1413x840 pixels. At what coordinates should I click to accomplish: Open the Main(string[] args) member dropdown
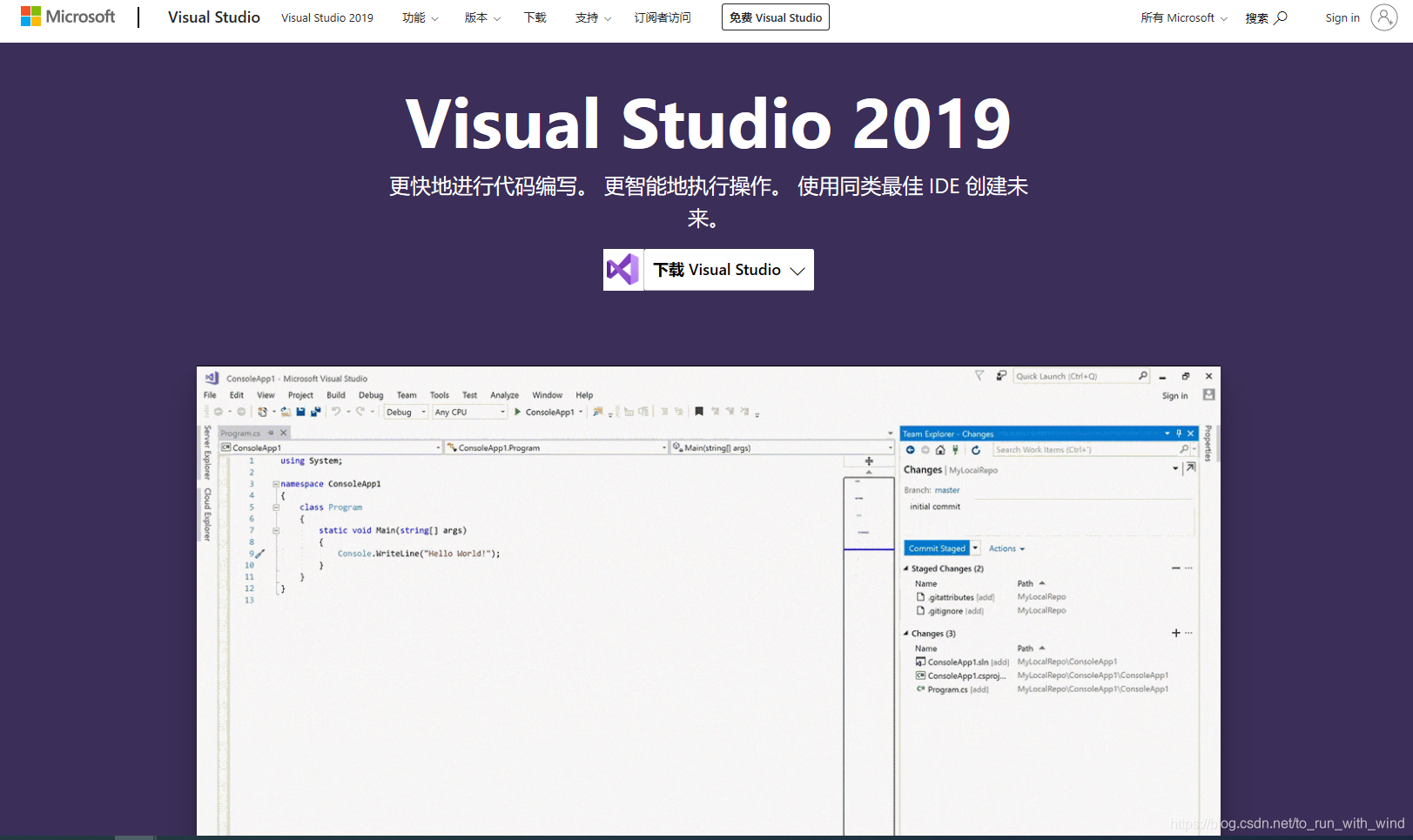pyautogui.click(x=783, y=447)
